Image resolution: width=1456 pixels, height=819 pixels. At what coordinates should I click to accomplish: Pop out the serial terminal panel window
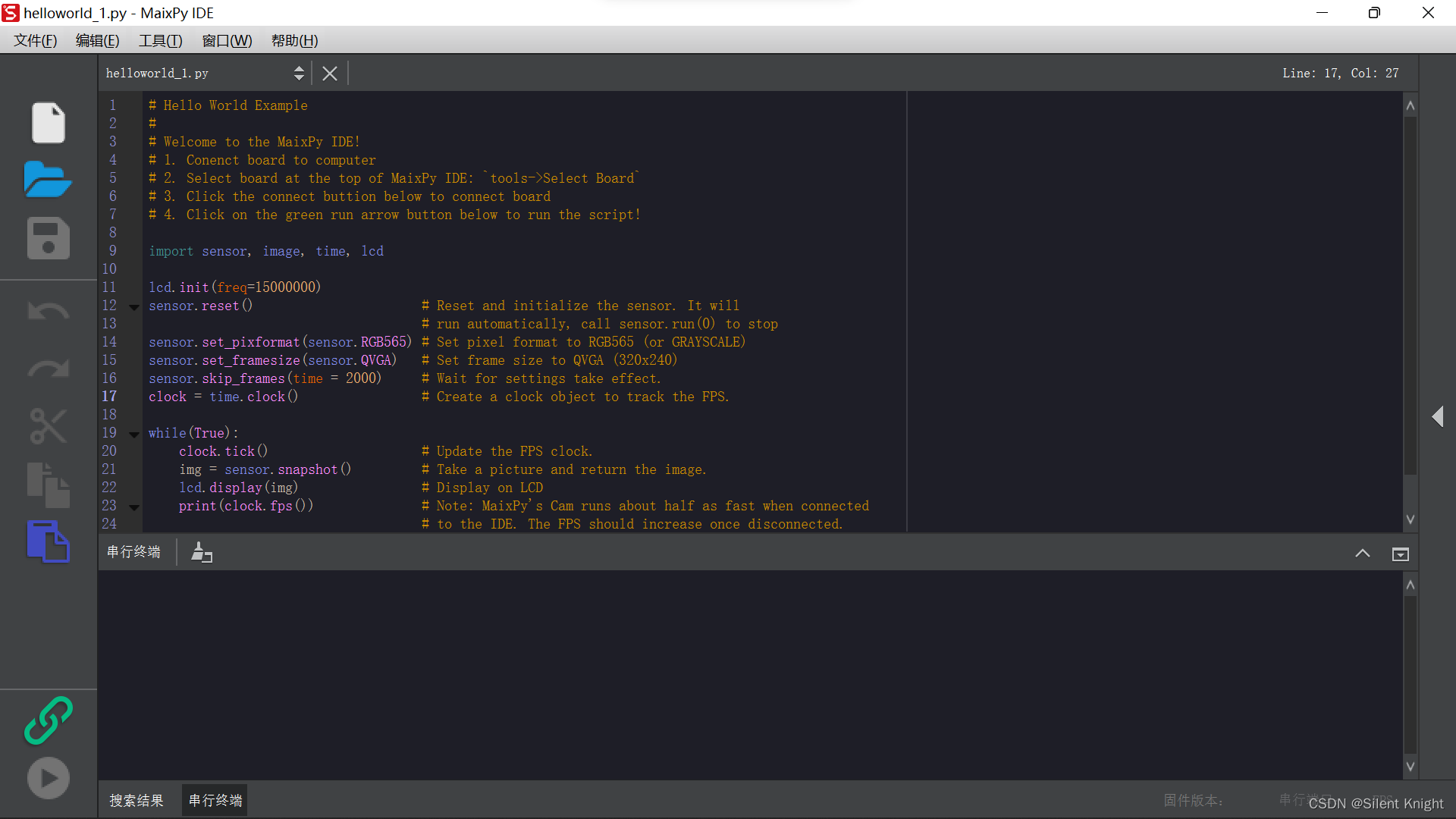tap(1401, 554)
